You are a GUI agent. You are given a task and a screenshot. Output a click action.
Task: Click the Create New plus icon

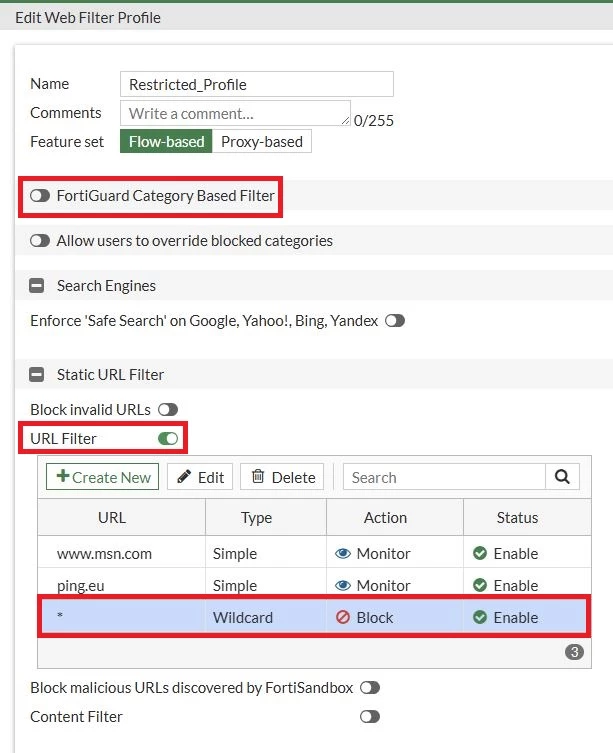coord(62,476)
